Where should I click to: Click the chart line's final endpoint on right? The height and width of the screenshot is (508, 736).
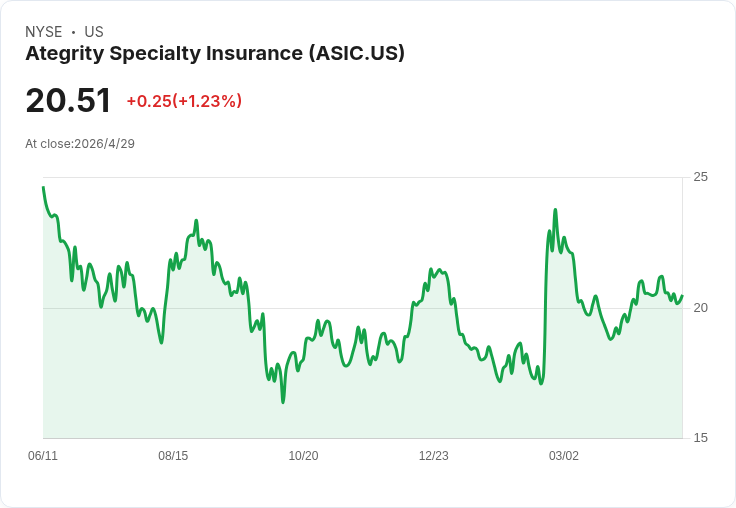[x=682, y=296]
